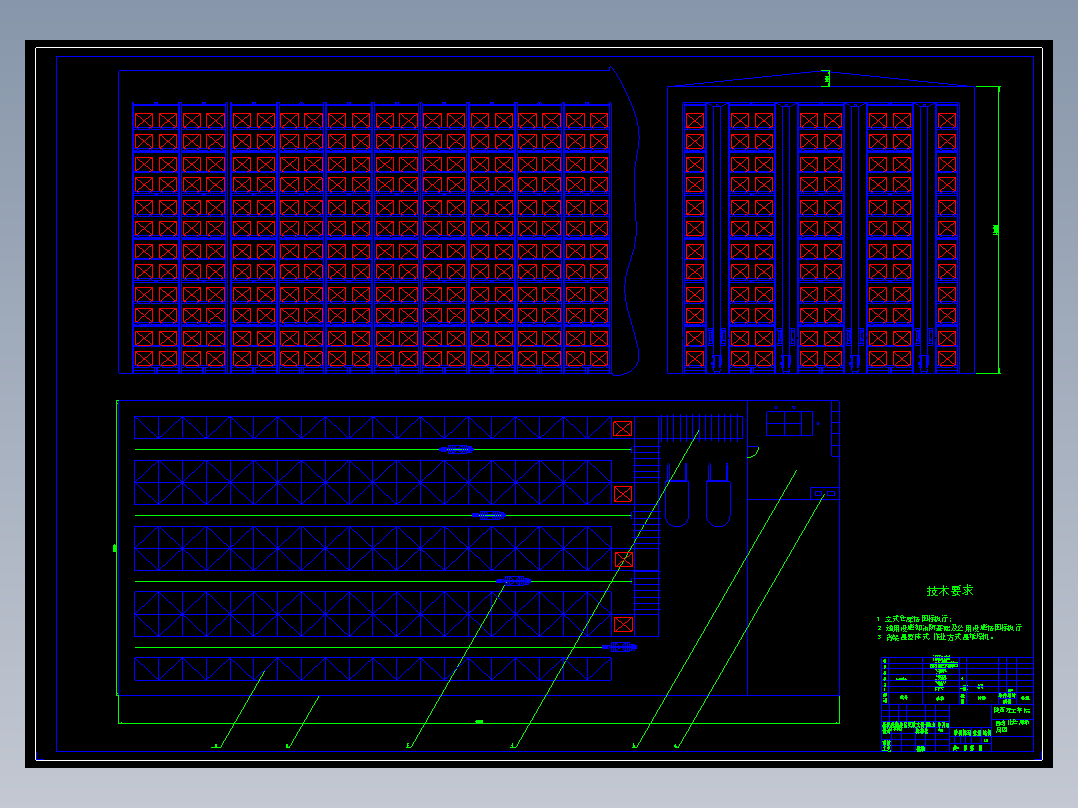Select the title block in the drawing's bottom-right corner
This screenshot has width=1078, height=808.
tap(957, 704)
